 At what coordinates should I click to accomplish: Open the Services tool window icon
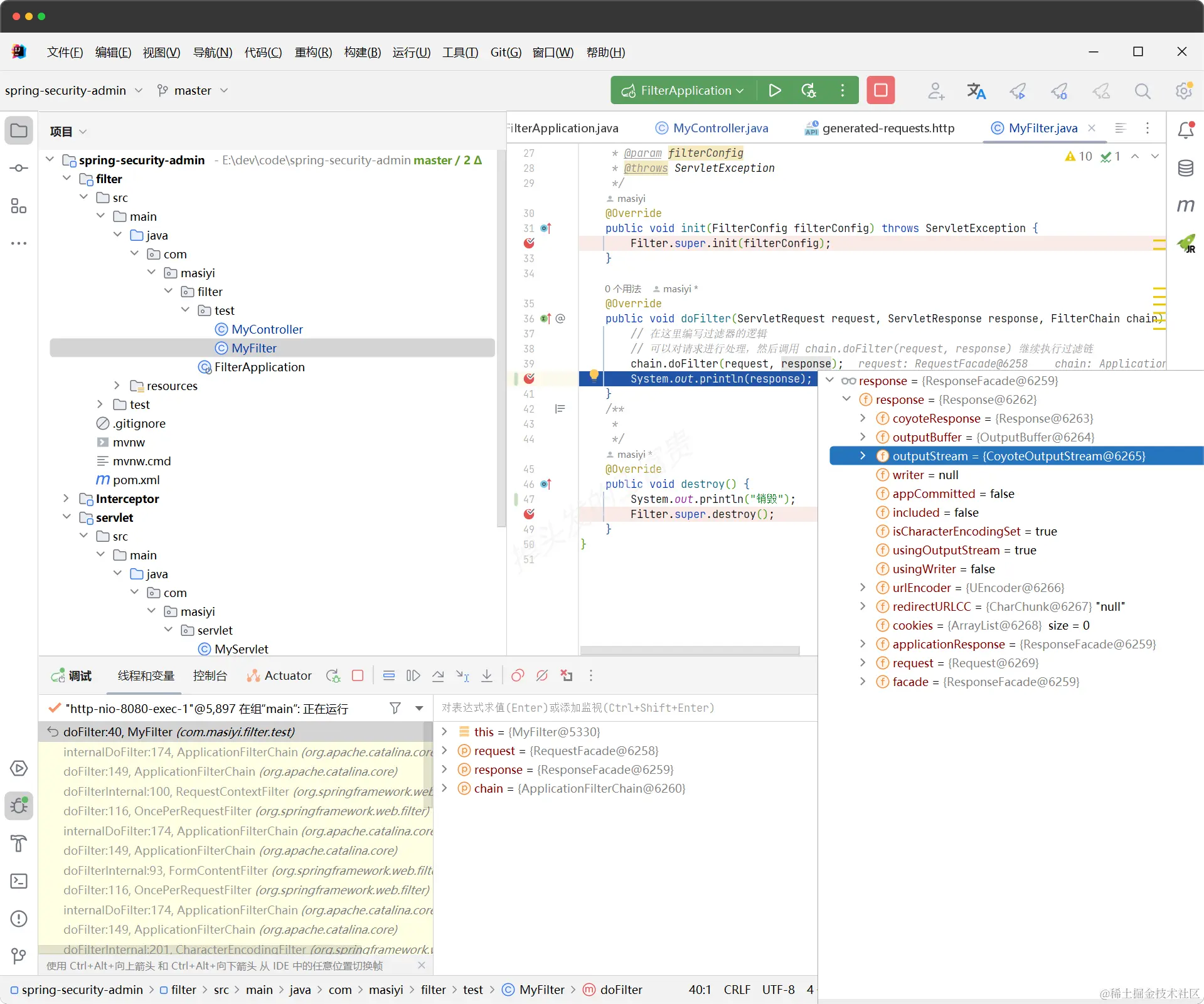click(19, 768)
